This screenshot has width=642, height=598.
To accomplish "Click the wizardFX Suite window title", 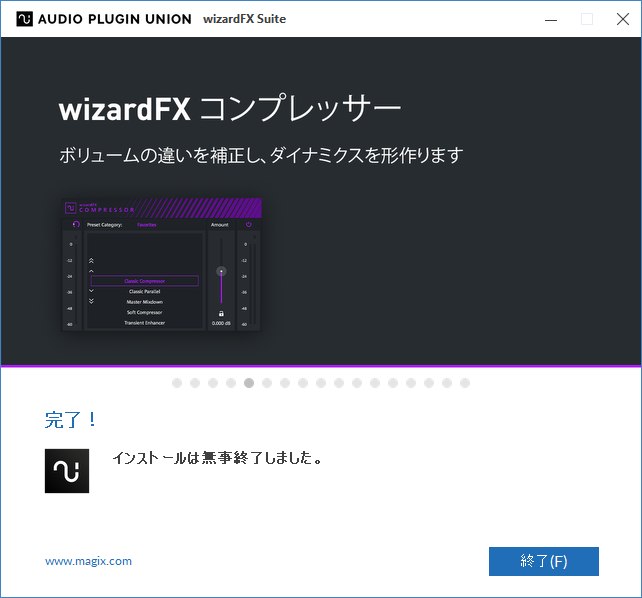I will click(x=244, y=19).
